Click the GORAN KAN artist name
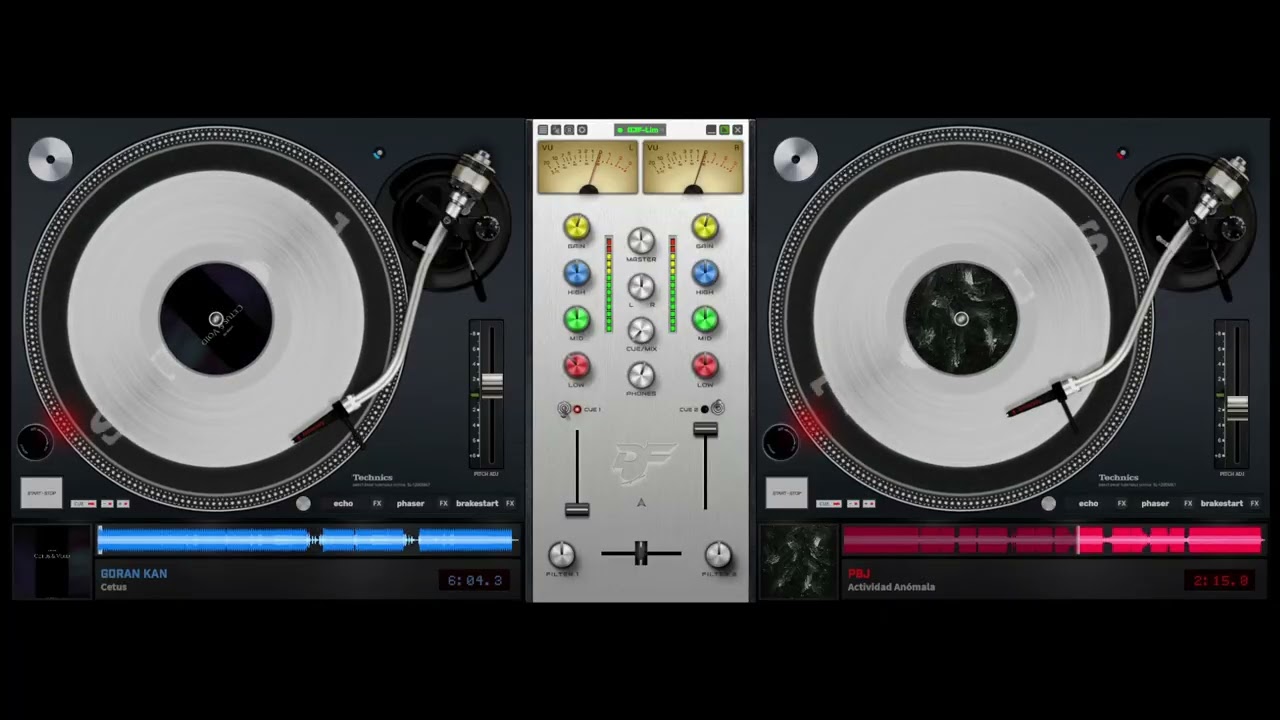Image resolution: width=1280 pixels, height=720 pixels. [134, 574]
